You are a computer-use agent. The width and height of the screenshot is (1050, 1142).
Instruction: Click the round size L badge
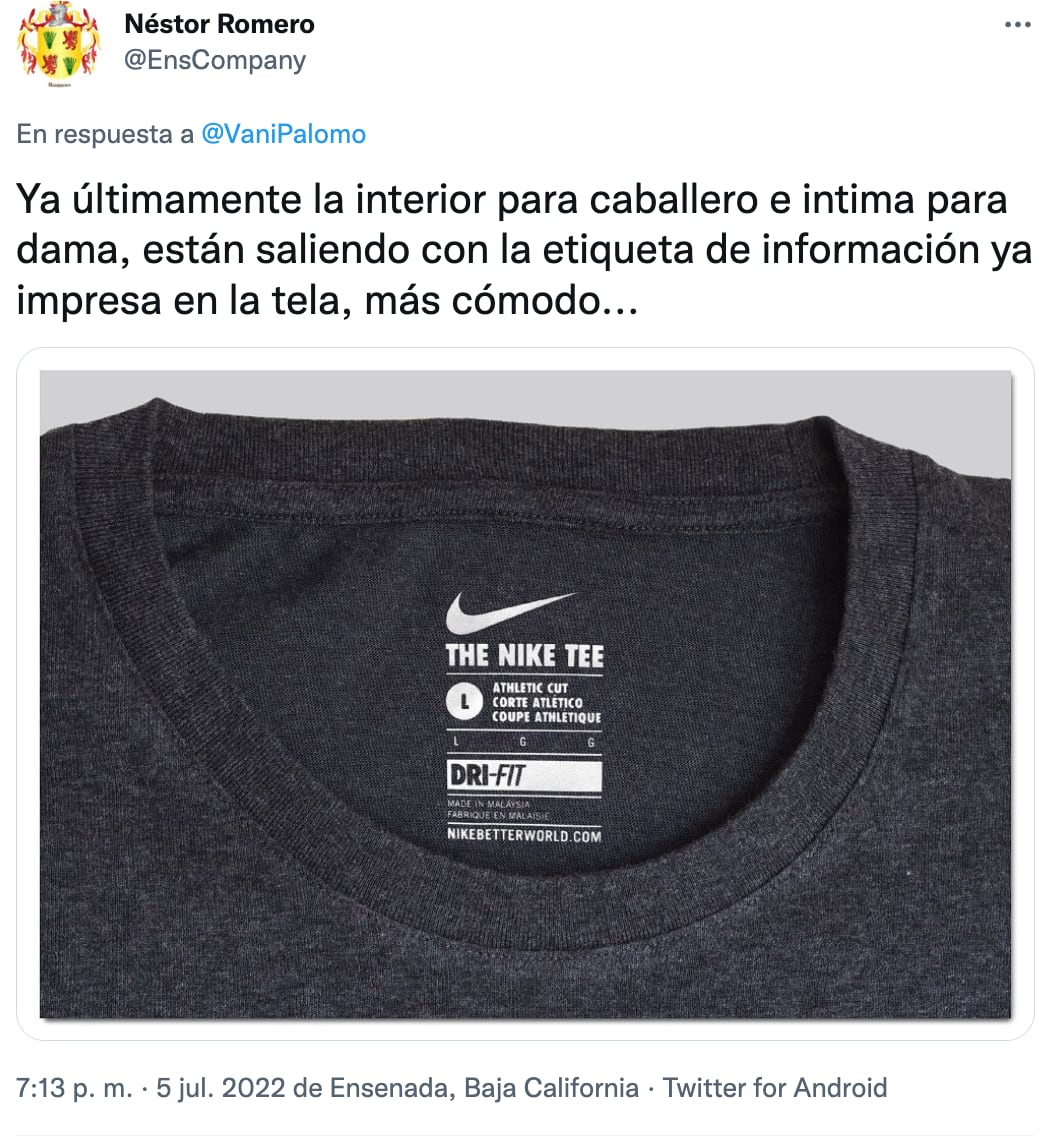point(465,701)
